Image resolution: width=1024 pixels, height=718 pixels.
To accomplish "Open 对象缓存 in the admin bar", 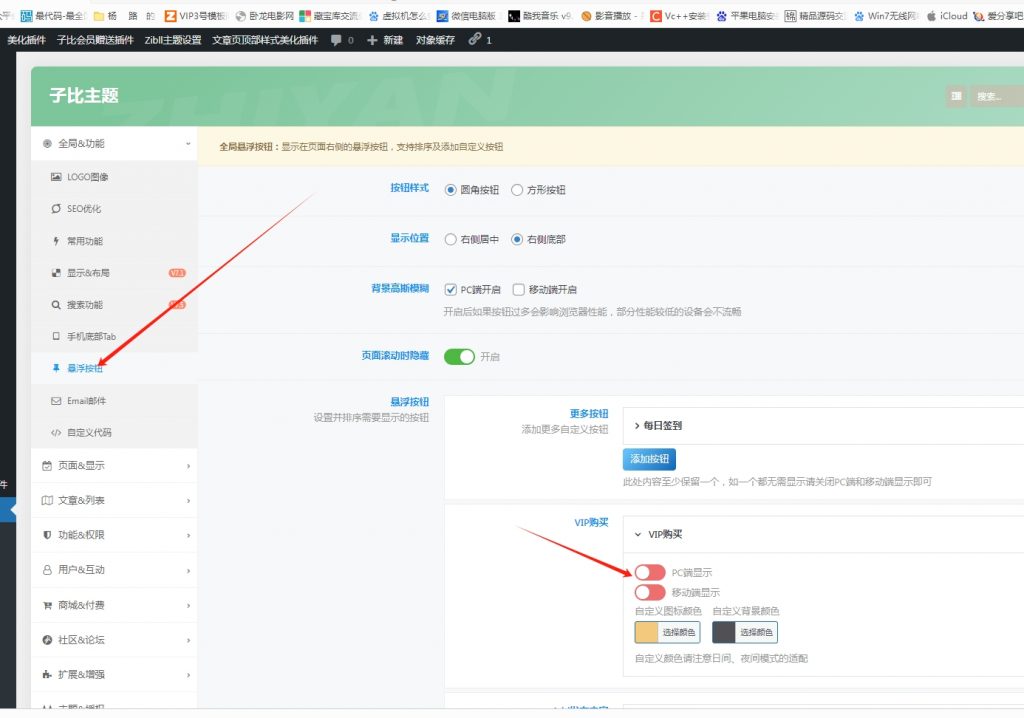I will [x=435, y=40].
